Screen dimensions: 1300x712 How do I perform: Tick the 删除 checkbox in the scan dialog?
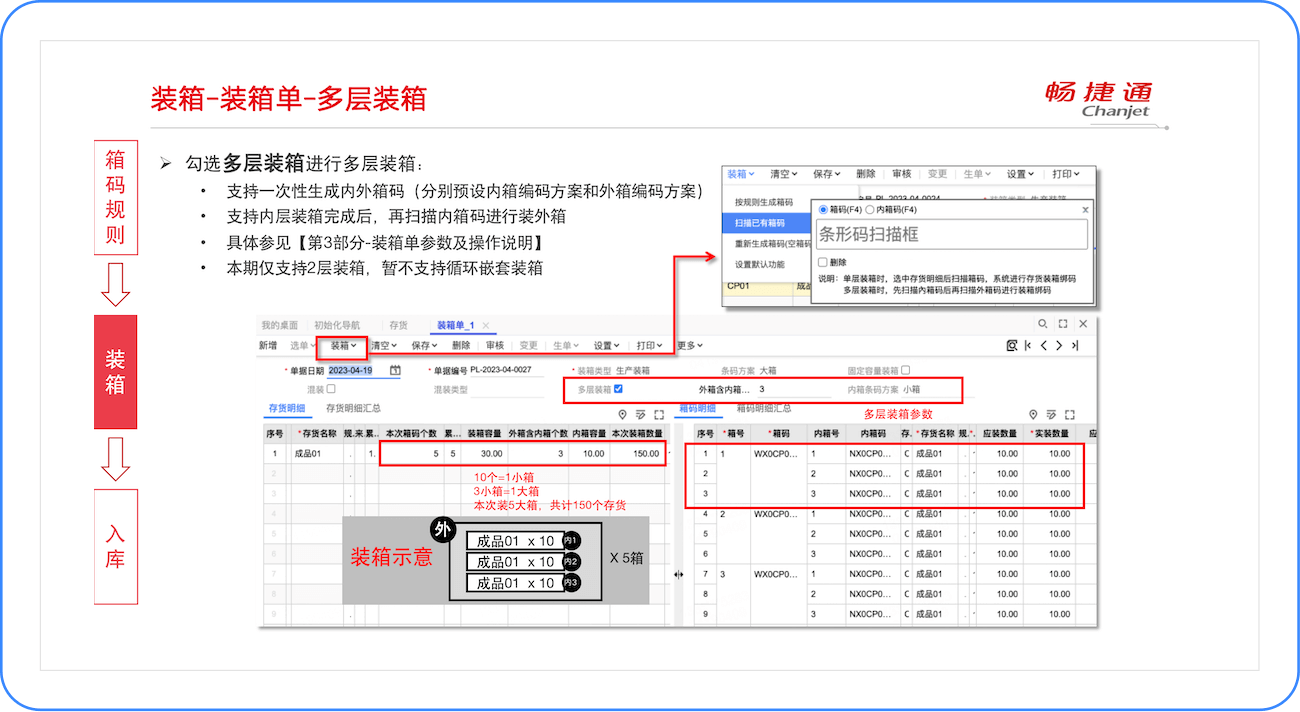coord(823,262)
